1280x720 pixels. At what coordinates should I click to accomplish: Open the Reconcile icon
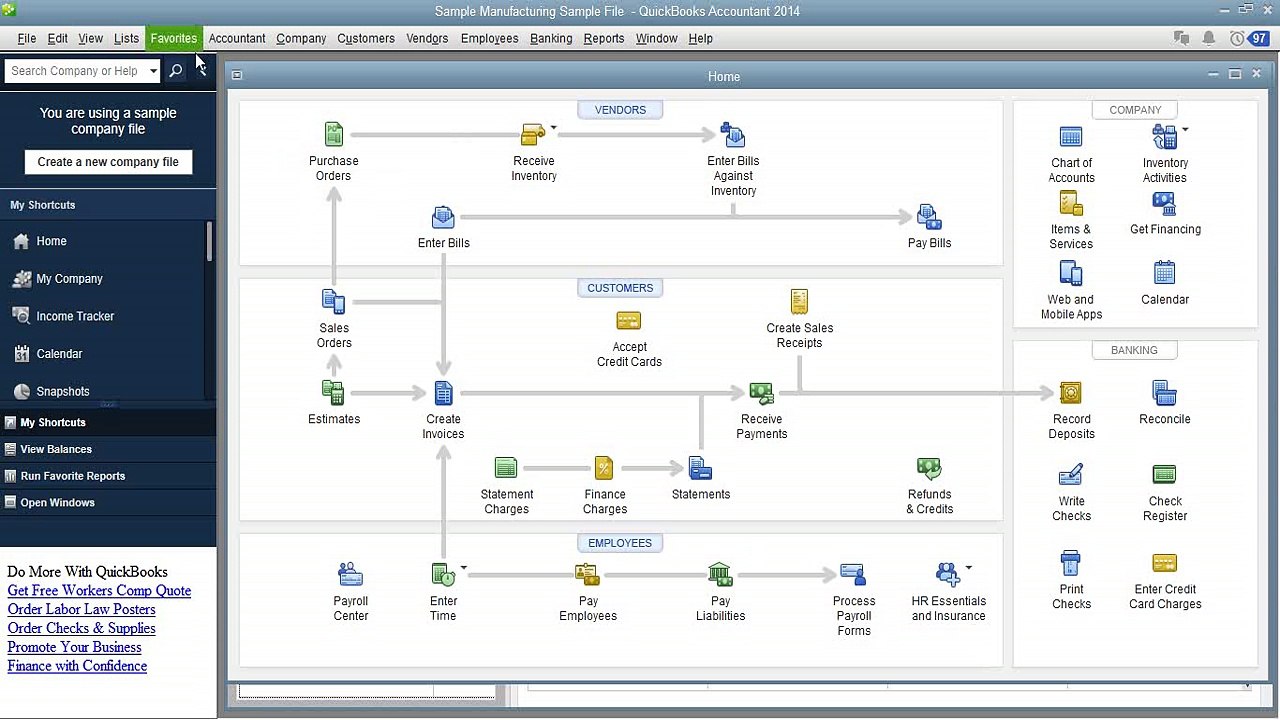click(x=1164, y=393)
